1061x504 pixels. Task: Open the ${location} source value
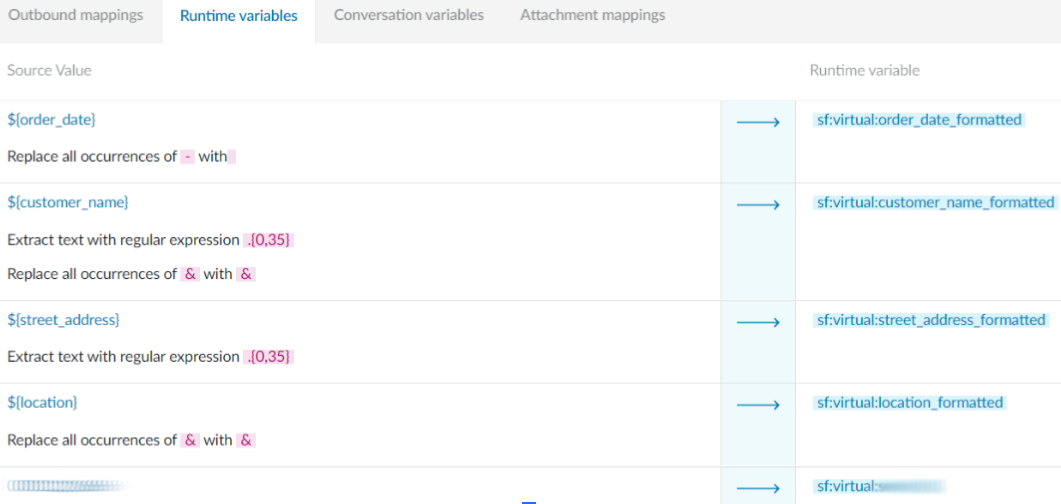(42, 402)
